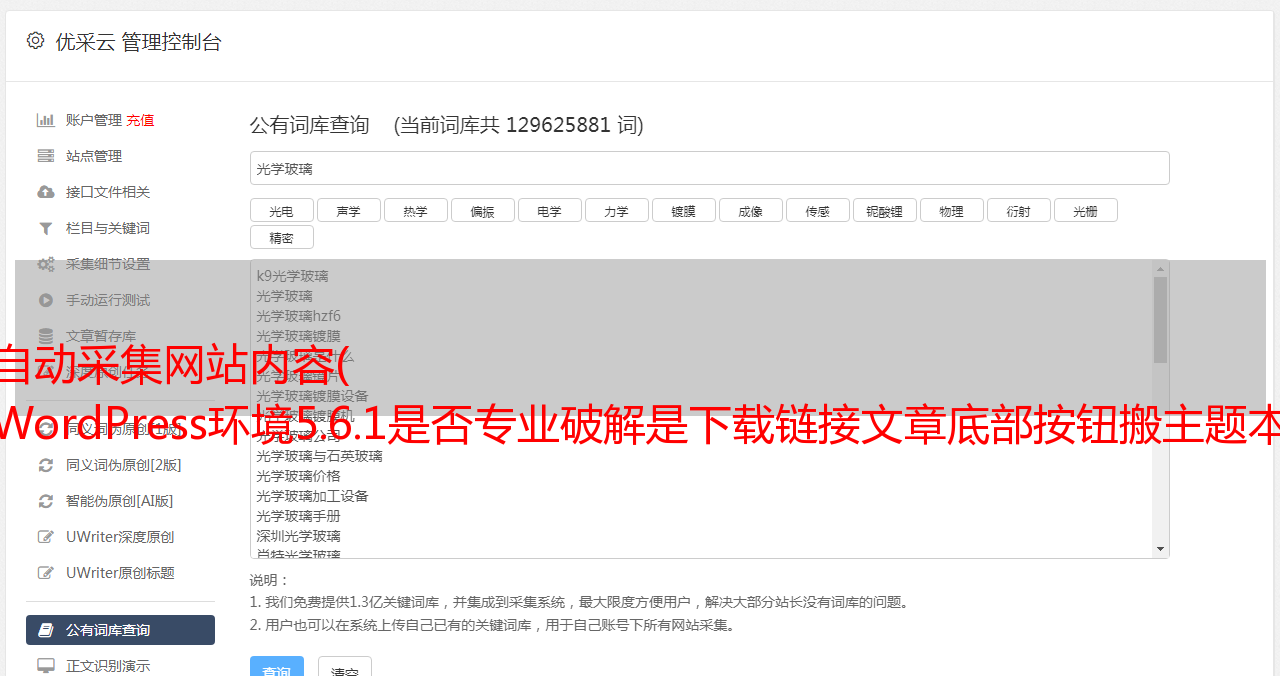Click the keyword search field containing 光学玻璃

[x=709, y=168]
